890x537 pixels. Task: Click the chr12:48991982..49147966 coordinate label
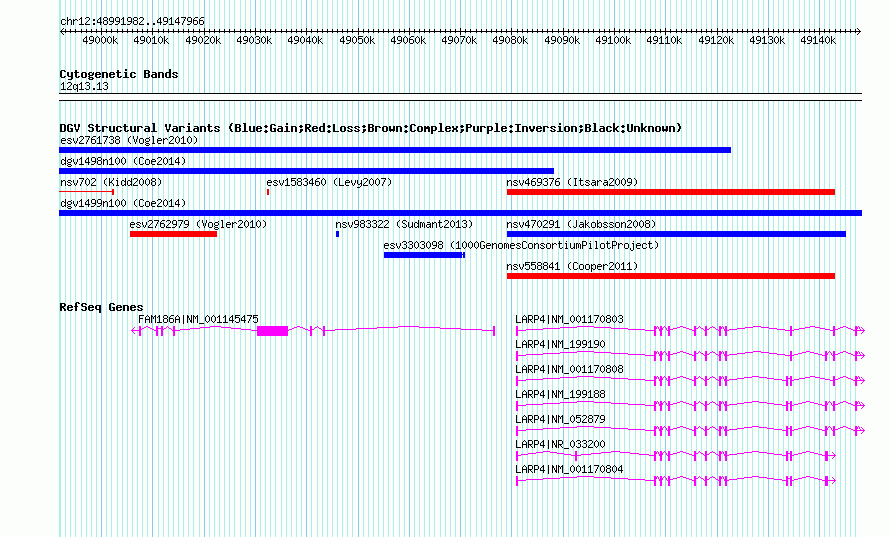click(x=132, y=21)
